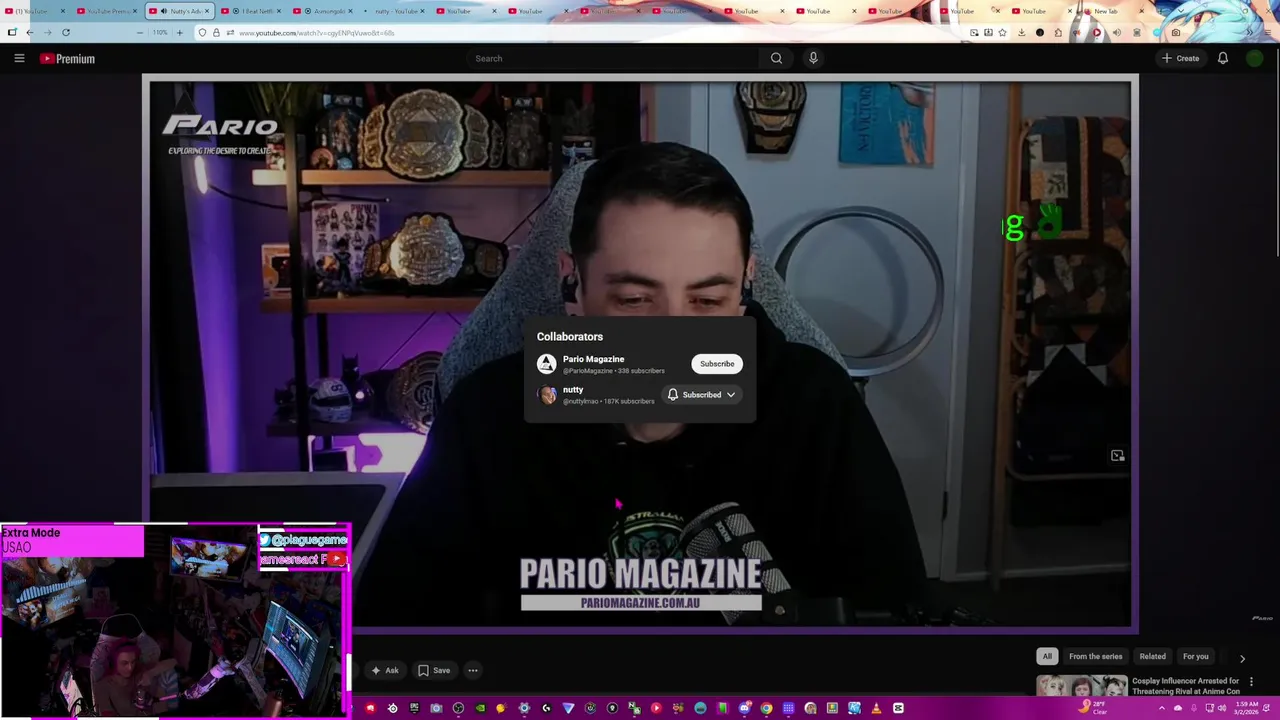Zoom in with the plus button
The image size is (1280, 720).
coord(179,32)
